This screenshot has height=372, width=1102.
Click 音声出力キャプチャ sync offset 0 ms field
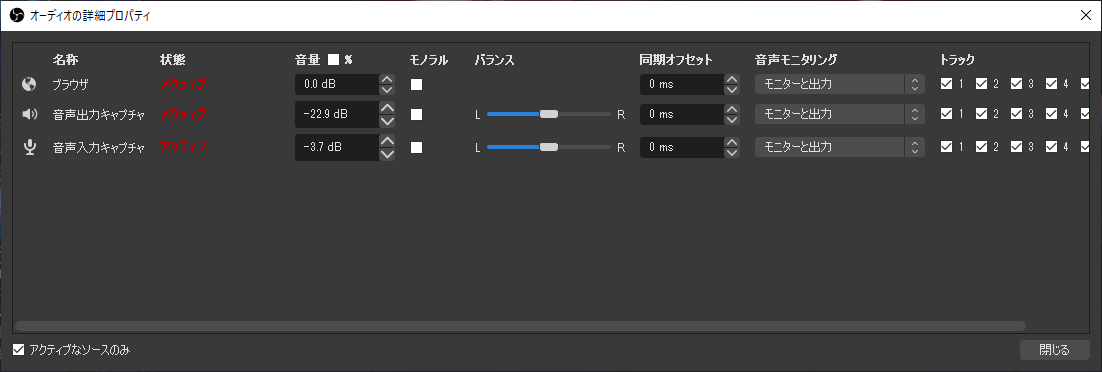coord(682,114)
